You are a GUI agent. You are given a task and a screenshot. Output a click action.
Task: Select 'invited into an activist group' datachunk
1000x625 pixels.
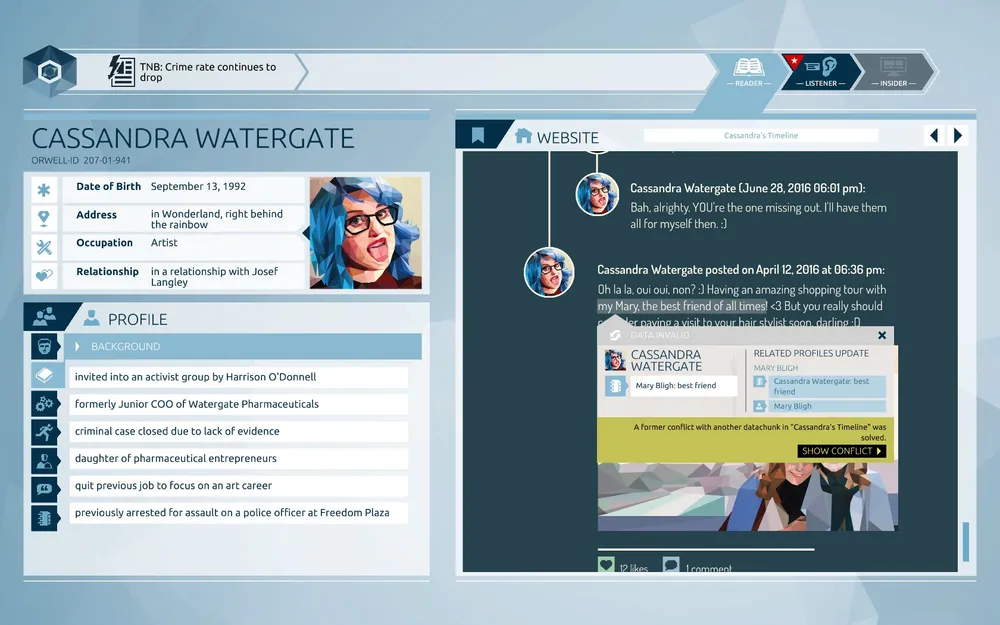[x=239, y=377]
